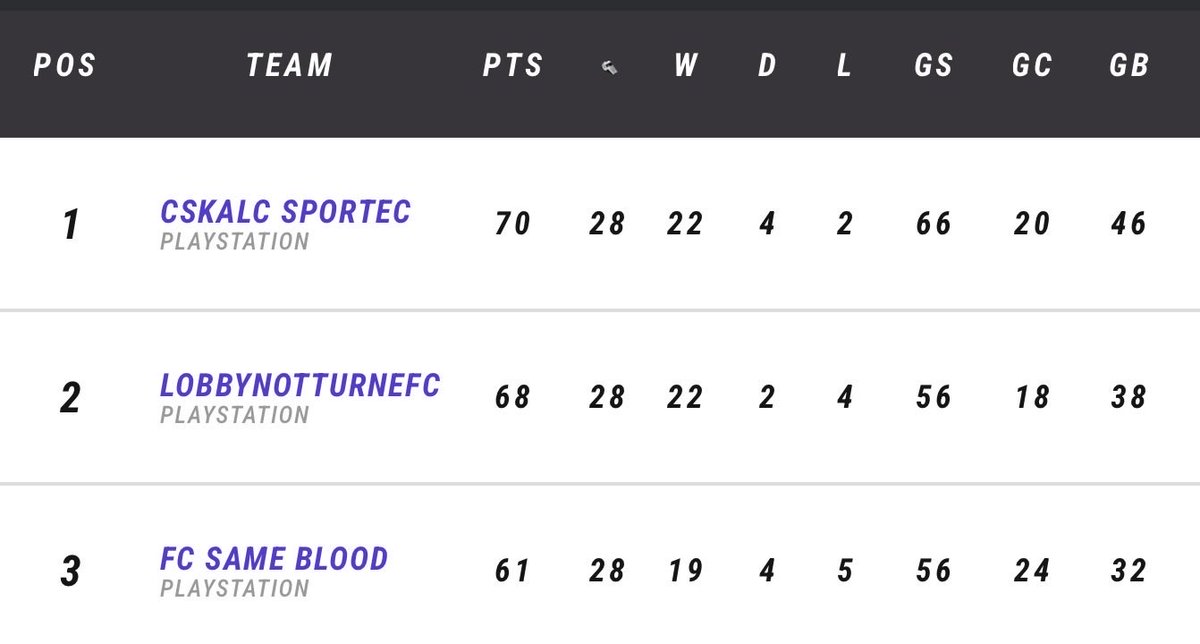1200x644 pixels.
Task: Click CSKALC SPORTEC's goal difference 46
Action: 1129,224
